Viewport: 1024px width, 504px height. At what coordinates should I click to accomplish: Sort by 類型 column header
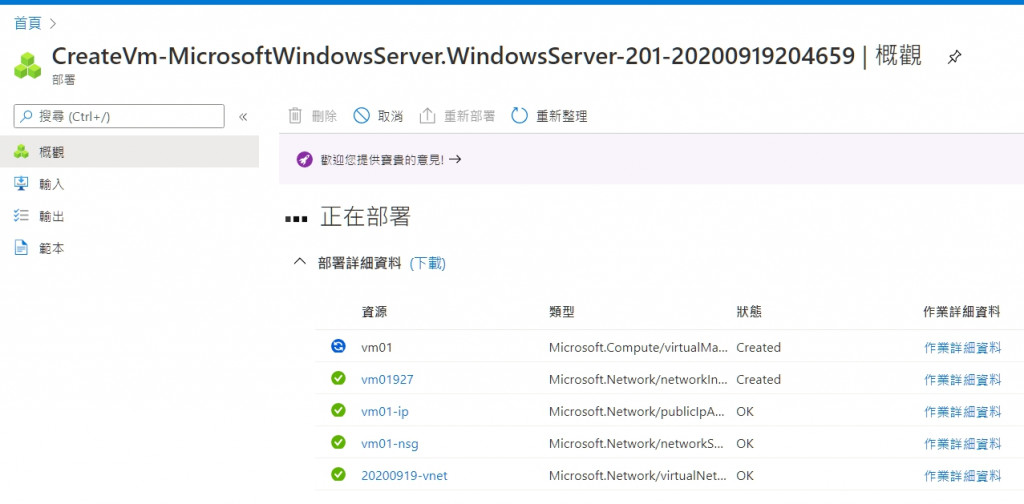tap(562, 312)
